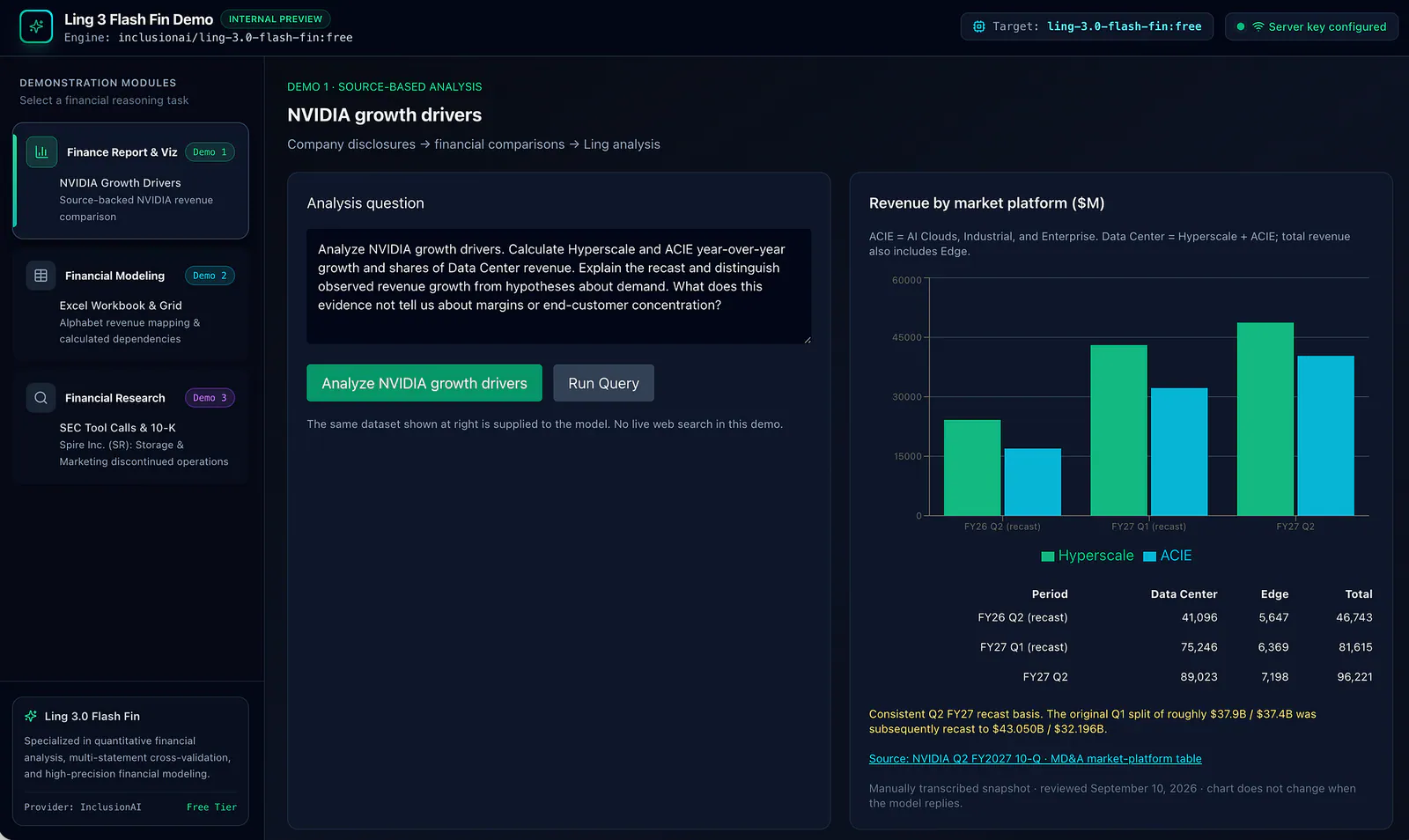Click the Run Query button
Viewport: 1409px width, 840px height.
tap(603, 383)
